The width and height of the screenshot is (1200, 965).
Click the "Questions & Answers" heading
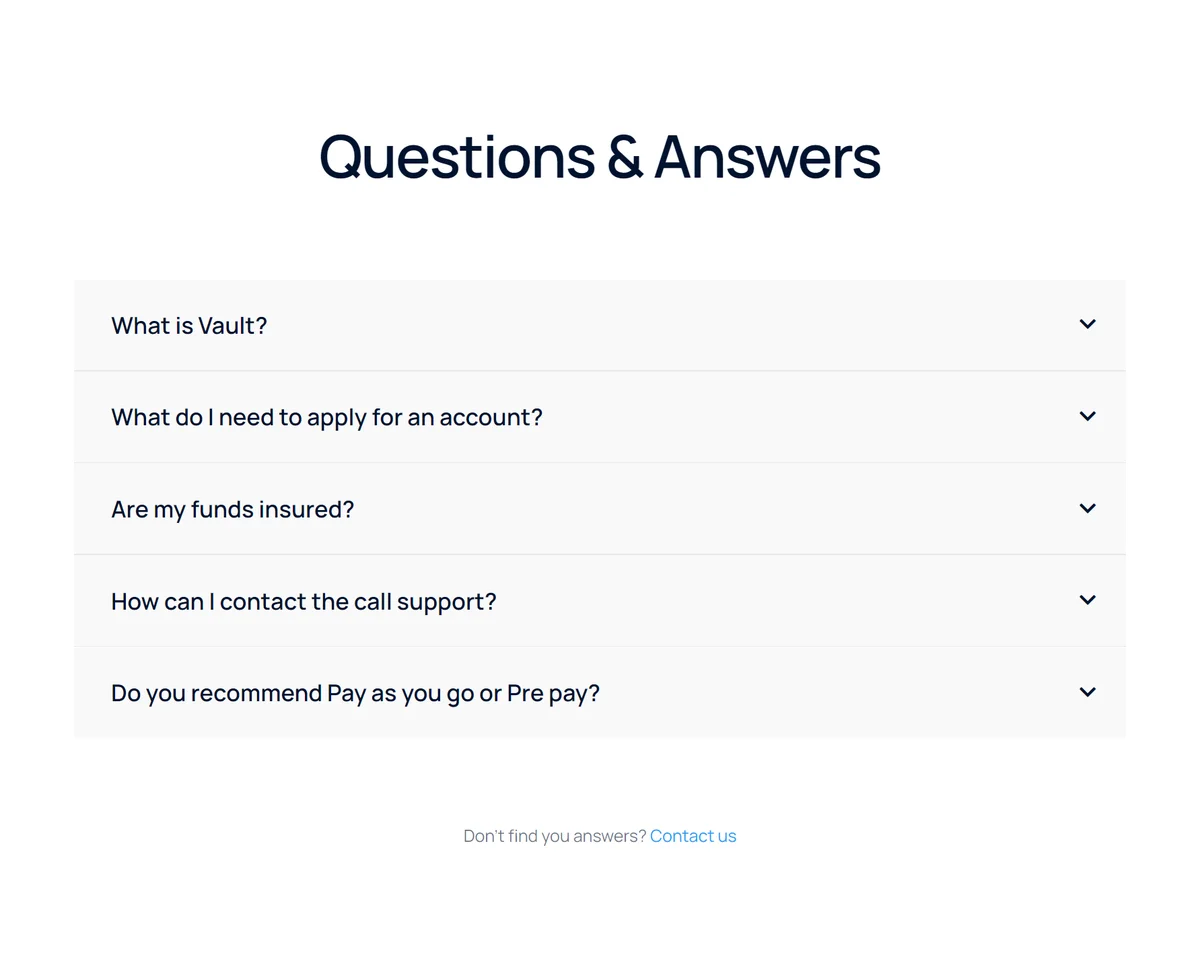(600, 157)
